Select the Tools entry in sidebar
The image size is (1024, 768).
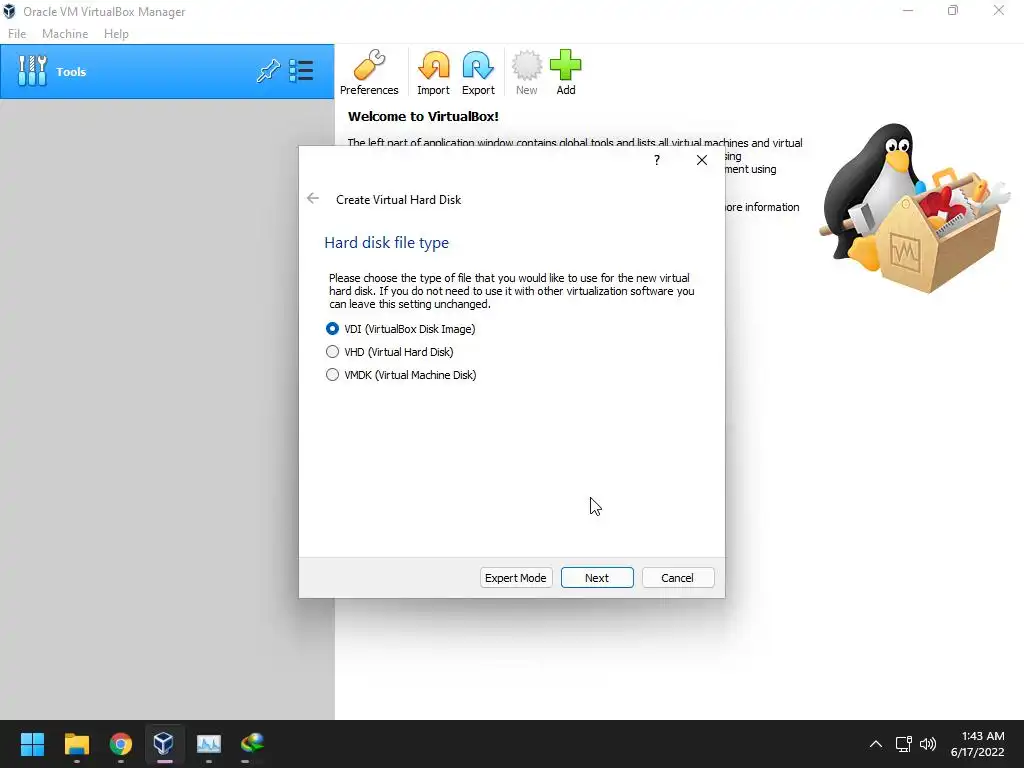pos(167,72)
